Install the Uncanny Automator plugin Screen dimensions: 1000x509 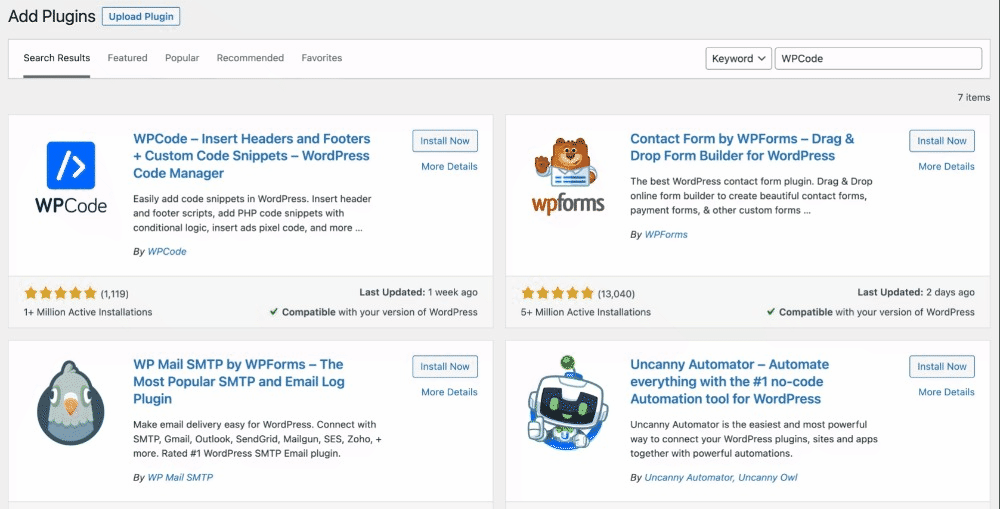[x=942, y=367]
